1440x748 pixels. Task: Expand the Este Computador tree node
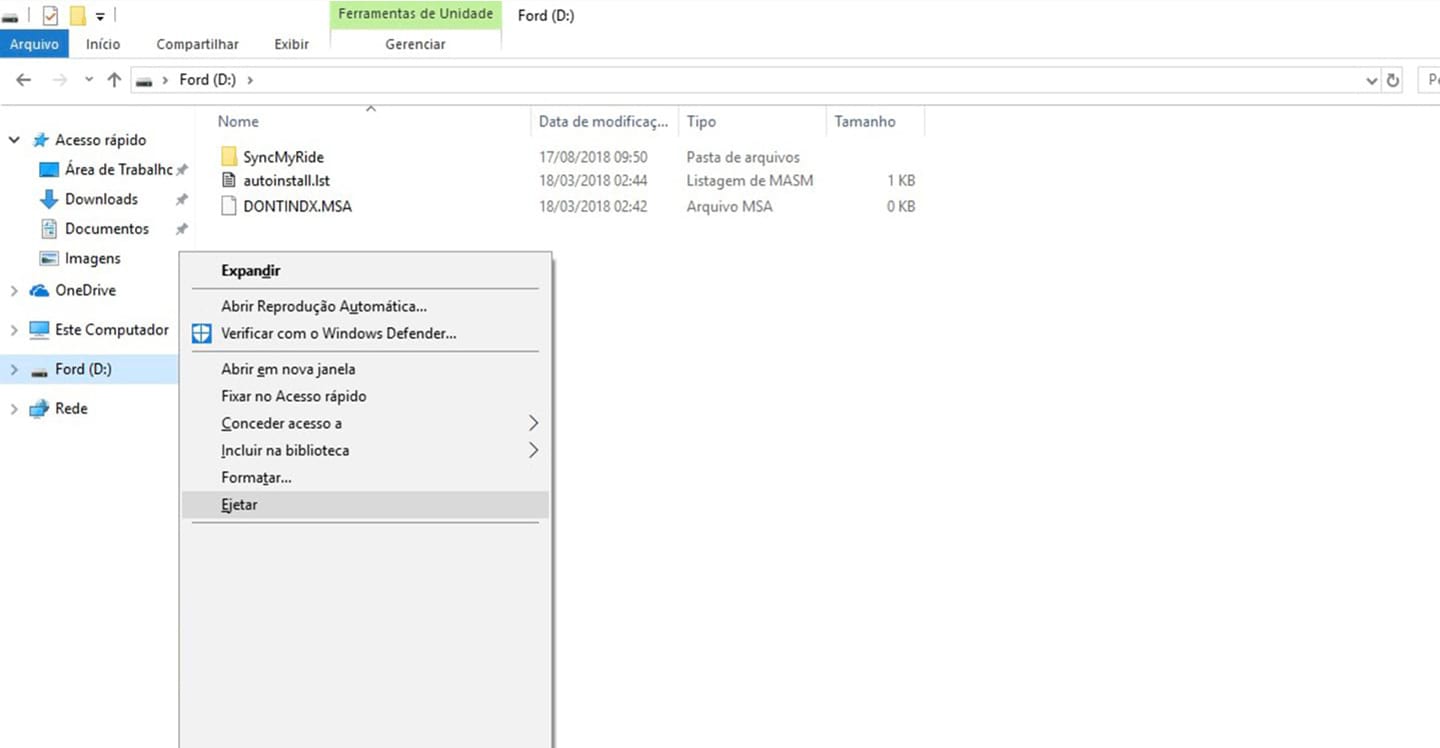tap(14, 330)
